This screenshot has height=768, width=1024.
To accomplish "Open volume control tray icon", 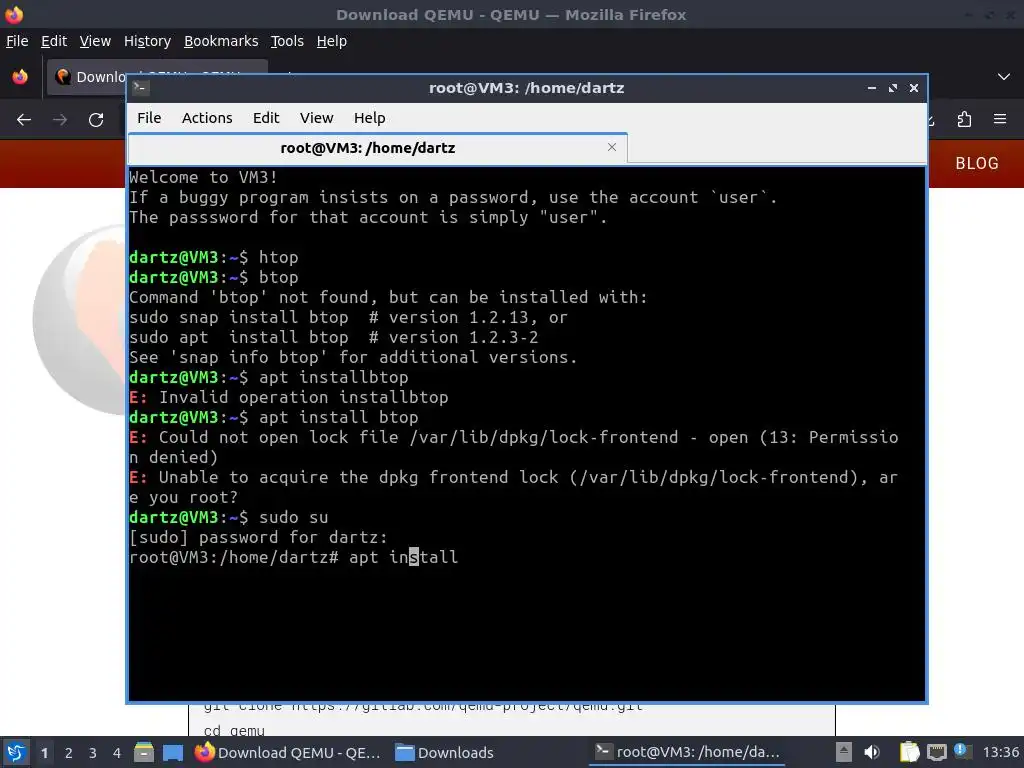I will 872,752.
